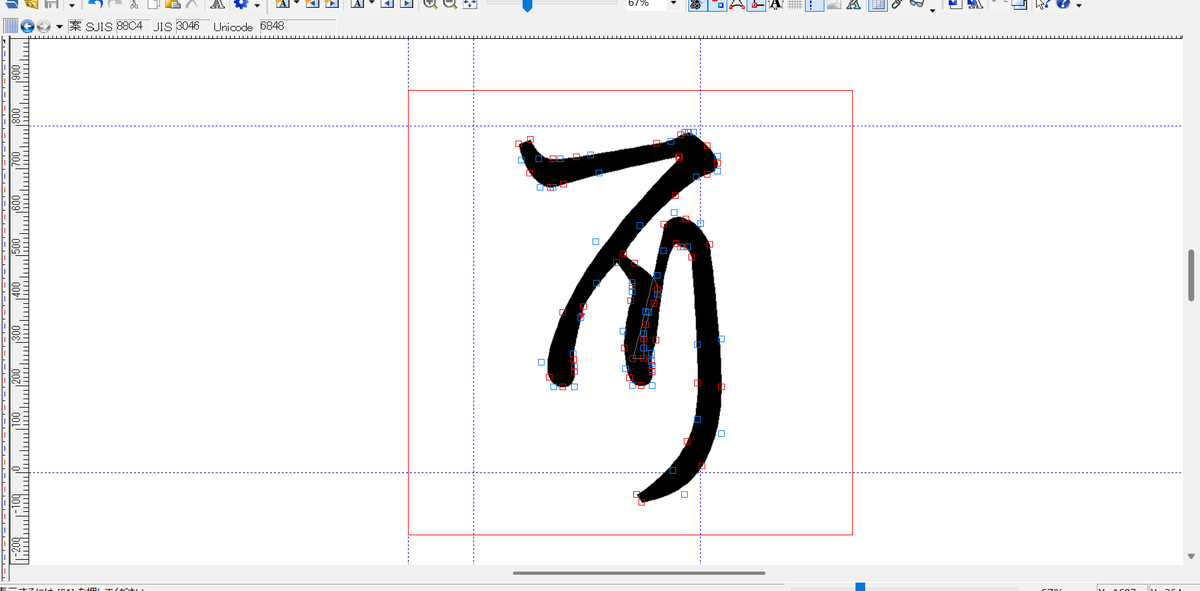Click the horizontal scrollbar thumb below canvas
1200x591 pixels.
point(639,573)
